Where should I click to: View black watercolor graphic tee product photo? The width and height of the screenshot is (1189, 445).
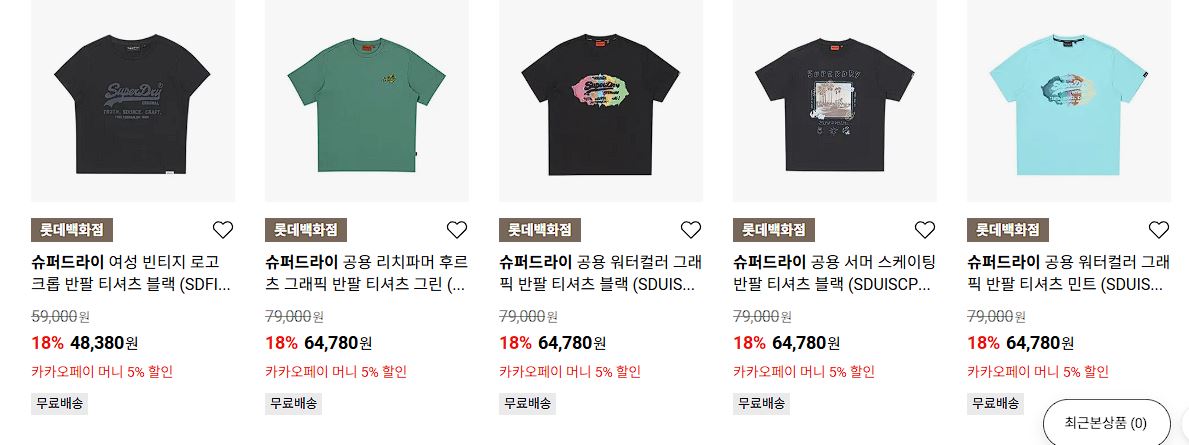601,101
